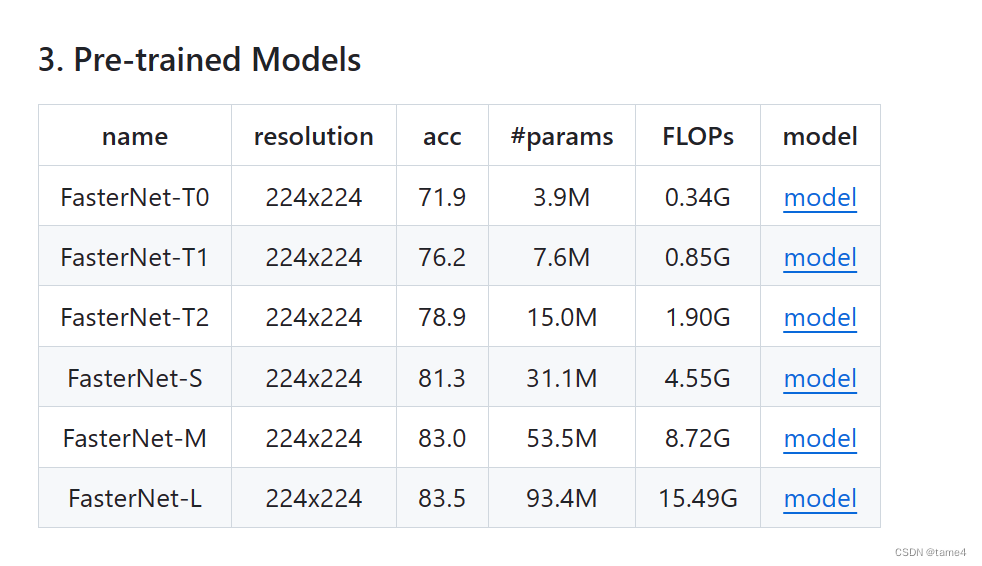
Task: Follow the FasterNet-S model link
Action: (x=820, y=378)
